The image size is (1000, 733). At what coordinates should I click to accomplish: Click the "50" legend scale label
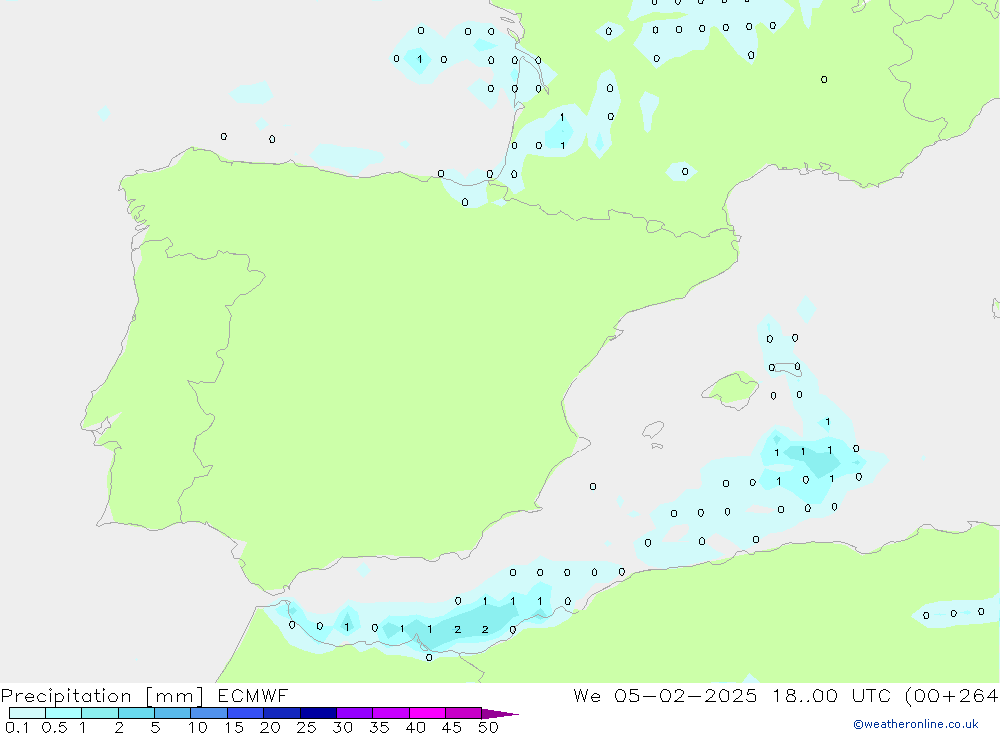pos(487,727)
